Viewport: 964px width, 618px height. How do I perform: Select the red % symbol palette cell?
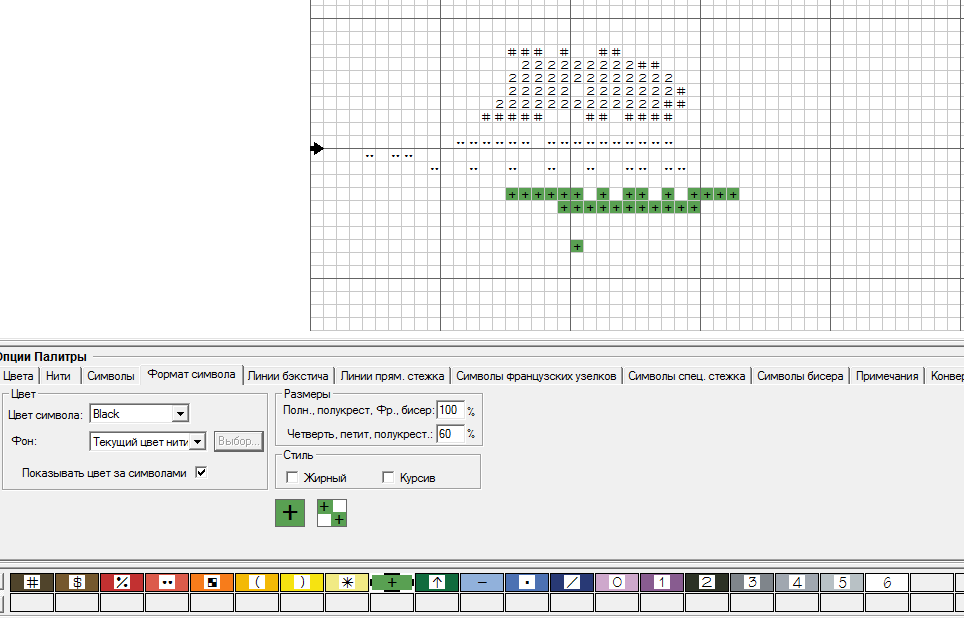122,582
